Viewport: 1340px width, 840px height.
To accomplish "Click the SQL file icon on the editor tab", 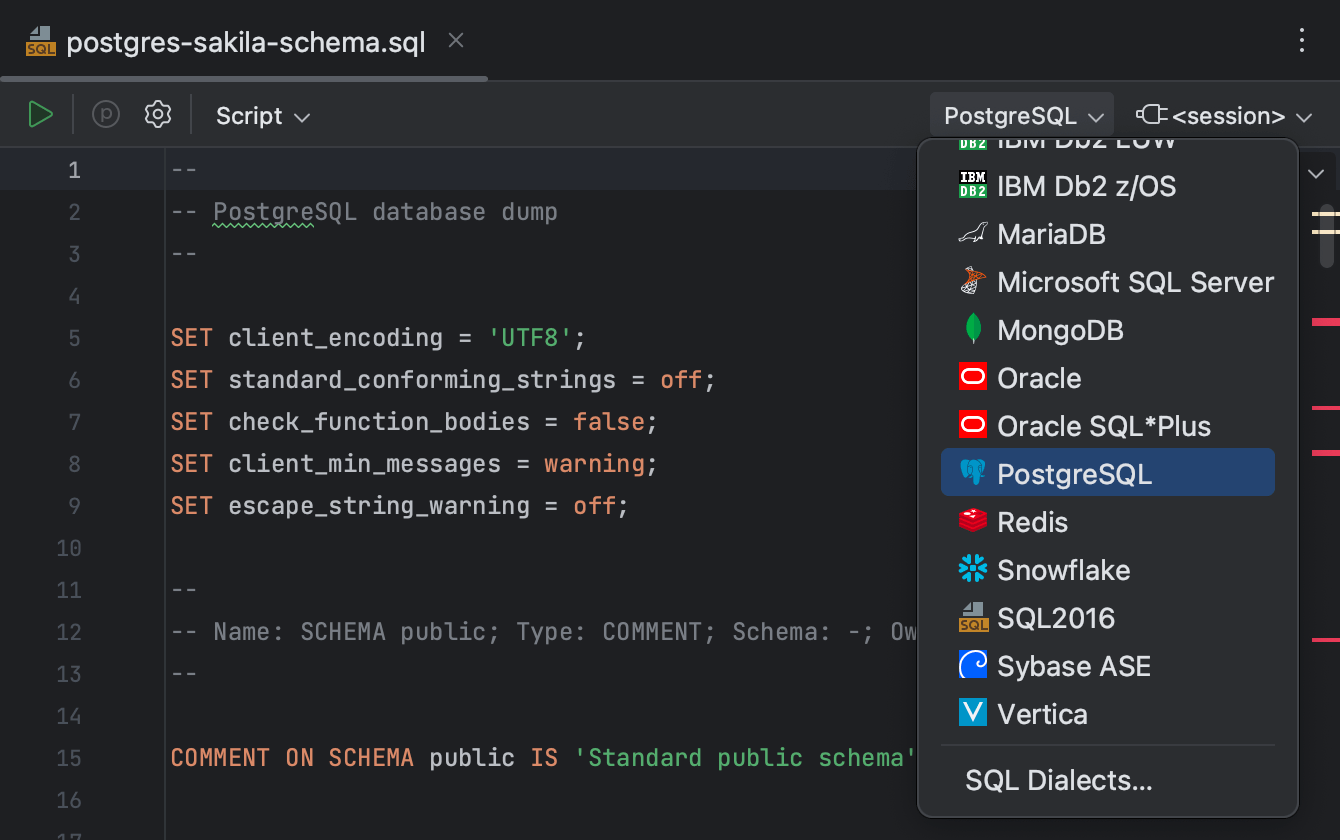I will [40, 41].
